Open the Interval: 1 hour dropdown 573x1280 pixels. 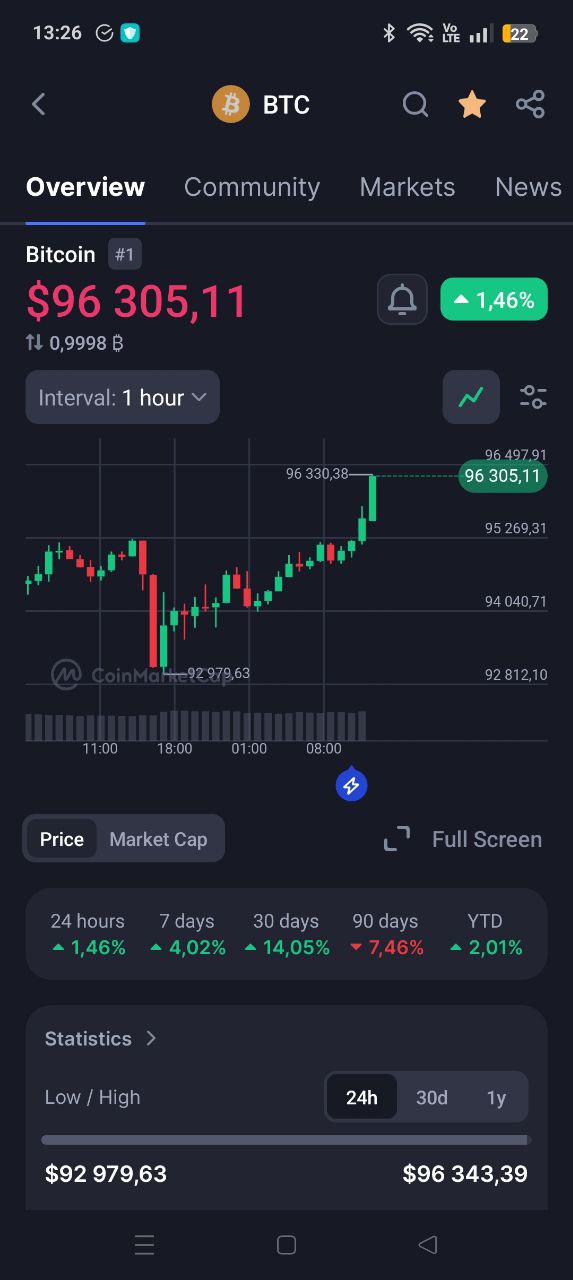122,397
